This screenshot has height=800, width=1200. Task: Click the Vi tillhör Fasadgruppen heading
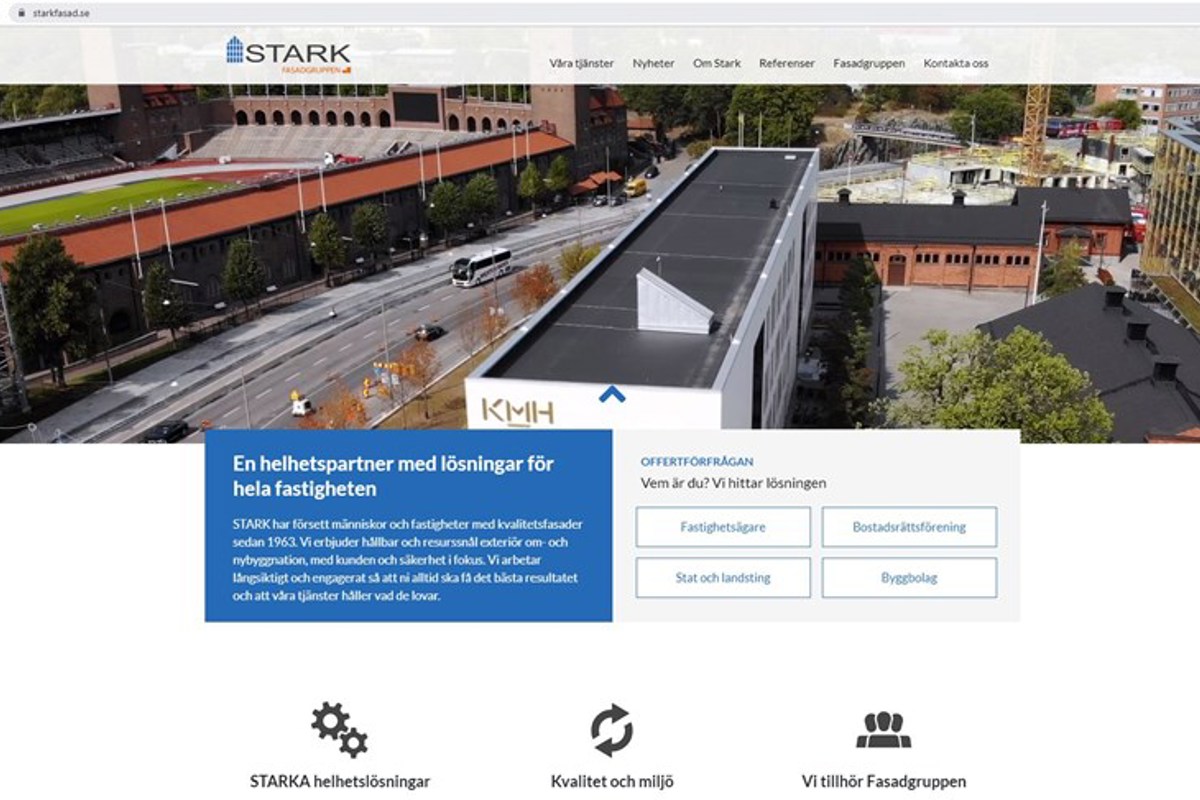pos(884,782)
